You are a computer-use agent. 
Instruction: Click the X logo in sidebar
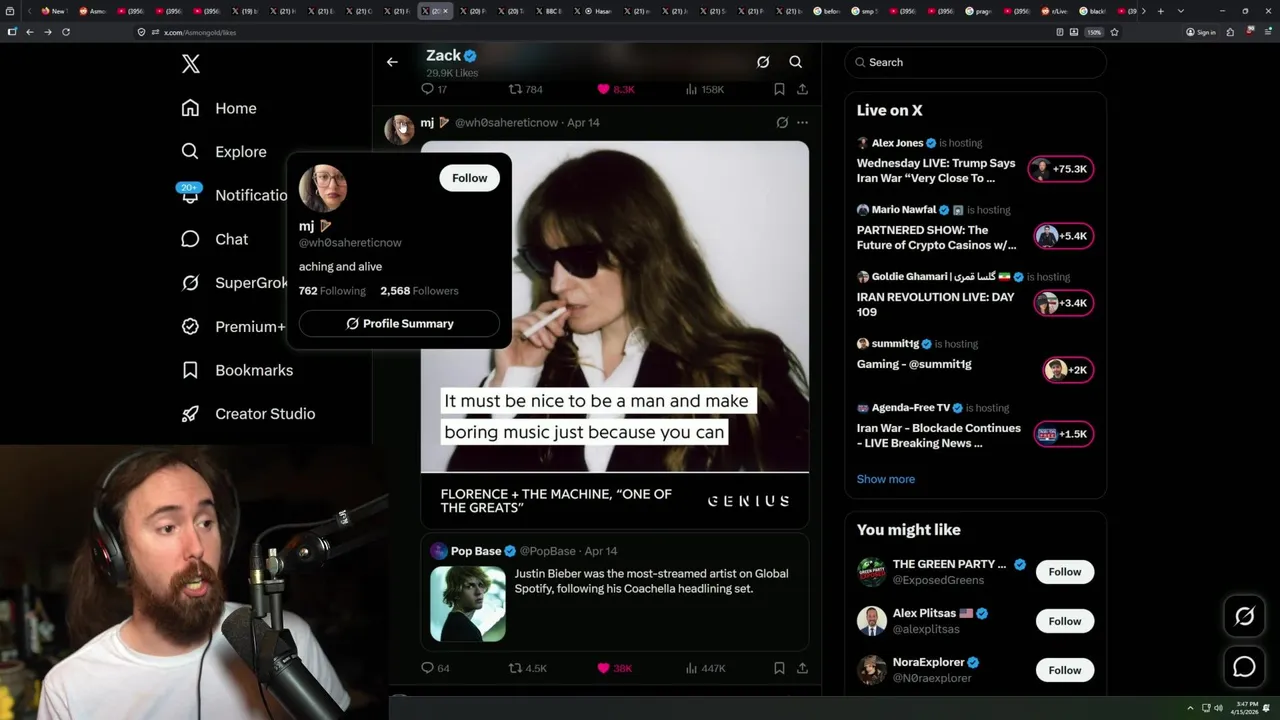(191, 64)
